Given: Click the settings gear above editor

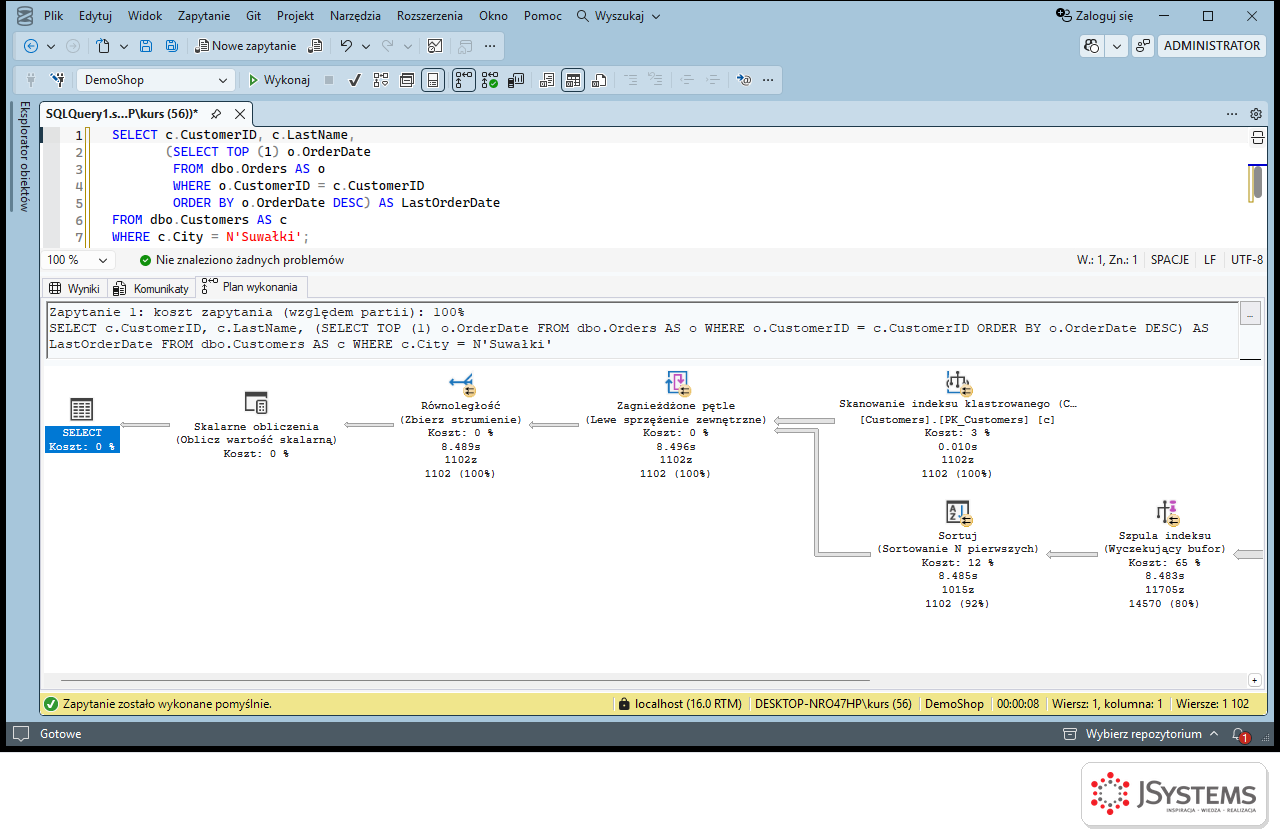Looking at the screenshot, I should pos(1256,114).
